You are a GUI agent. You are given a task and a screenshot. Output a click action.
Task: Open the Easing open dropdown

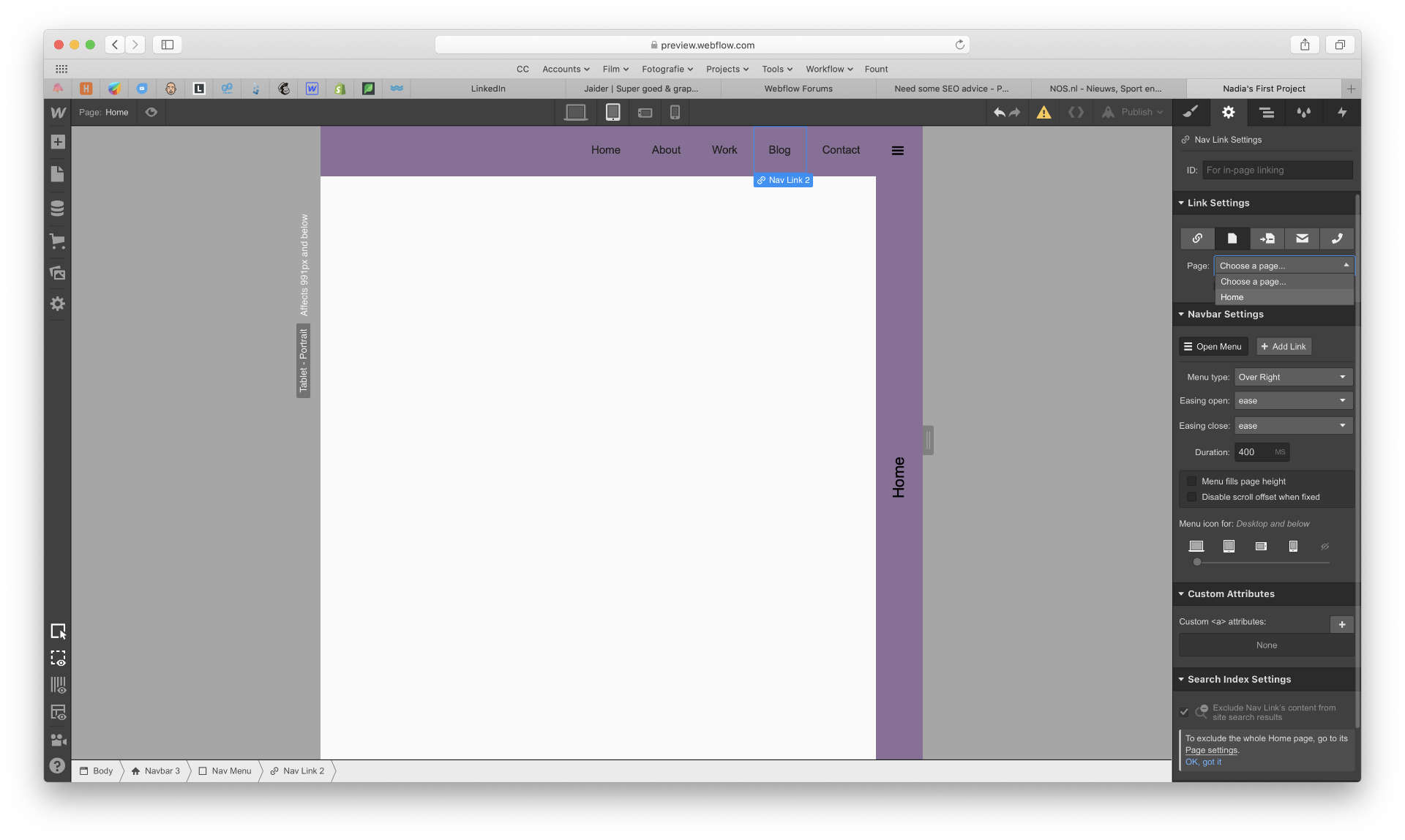[x=1292, y=401]
